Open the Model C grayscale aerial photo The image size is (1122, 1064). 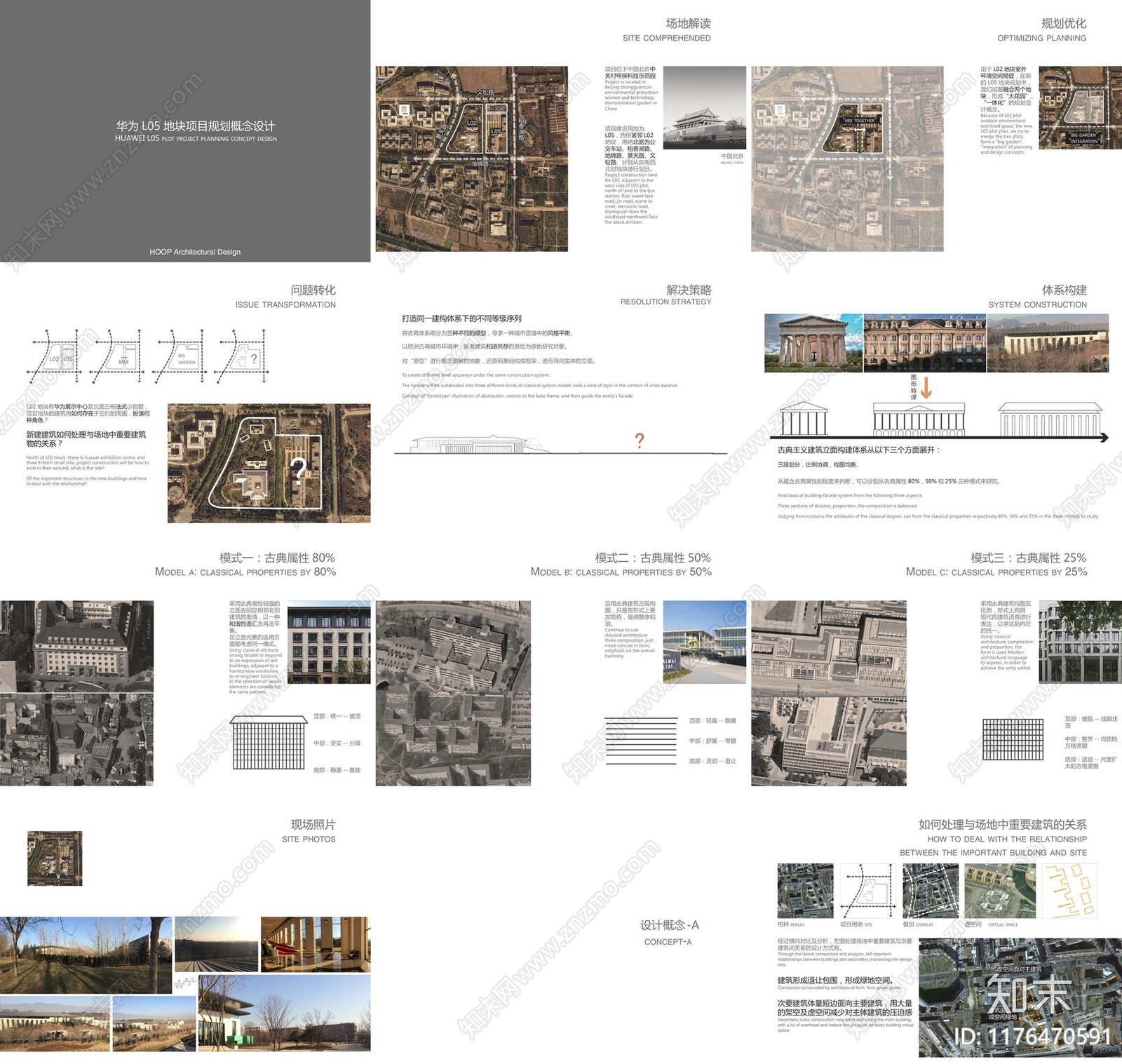tap(828, 693)
